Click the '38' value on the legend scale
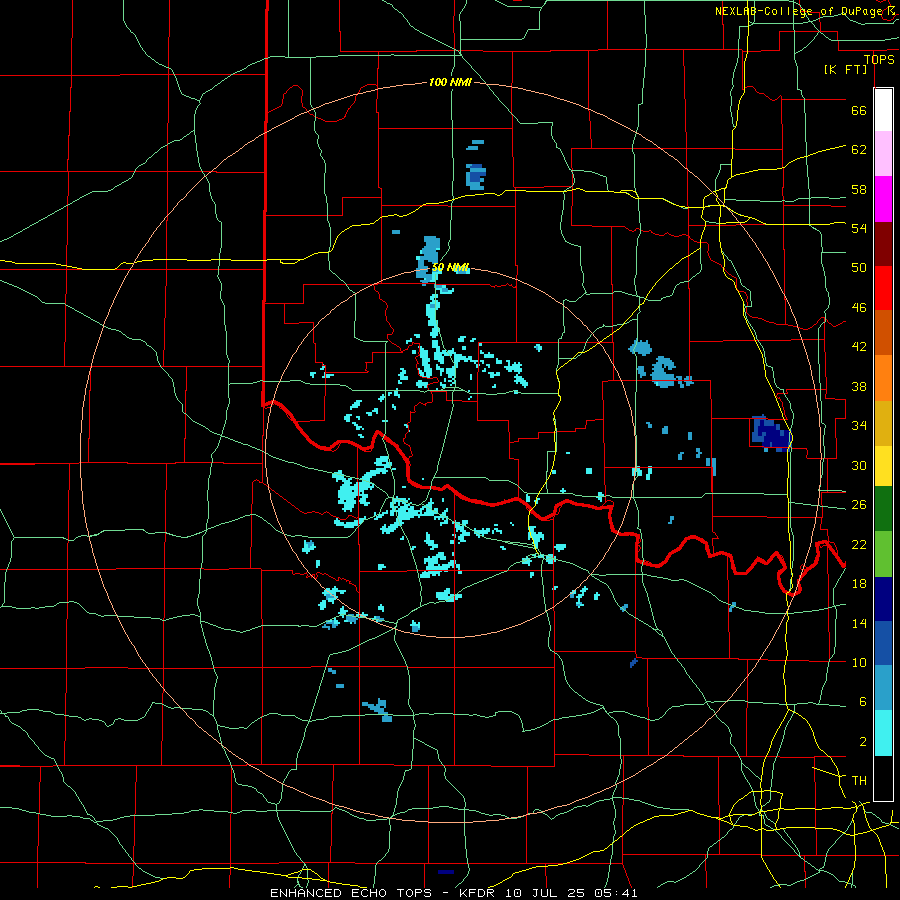The height and width of the screenshot is (900, 900). (859, 387)
